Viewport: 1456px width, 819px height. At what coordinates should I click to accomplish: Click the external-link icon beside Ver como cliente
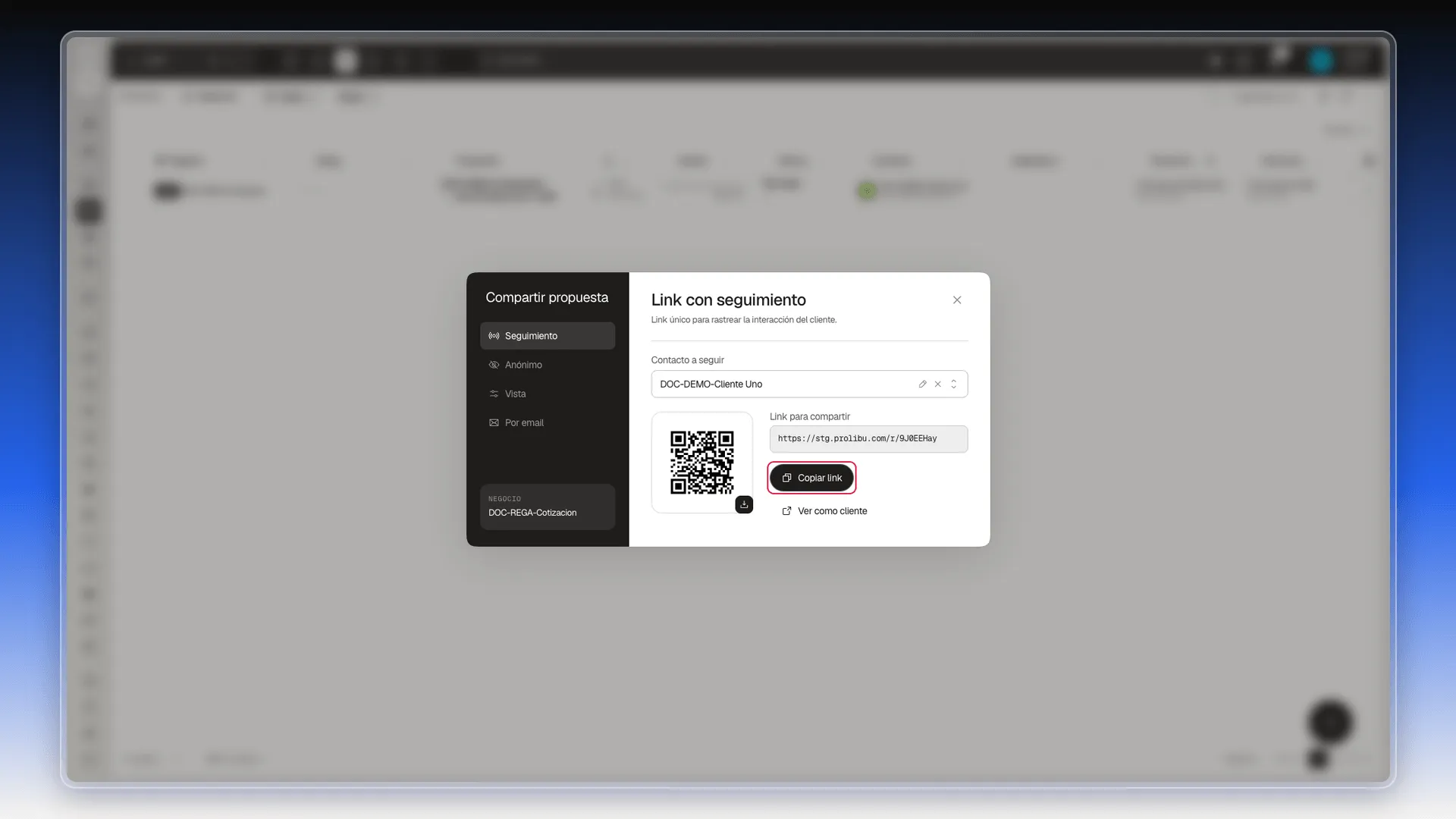tap(786, 511)
